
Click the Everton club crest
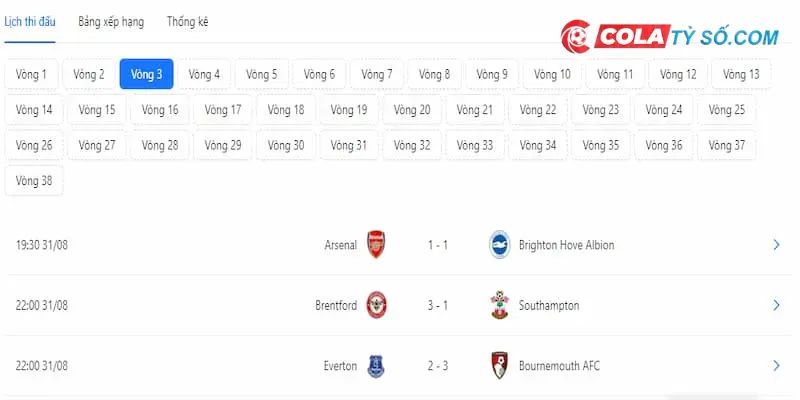(377, 366)
